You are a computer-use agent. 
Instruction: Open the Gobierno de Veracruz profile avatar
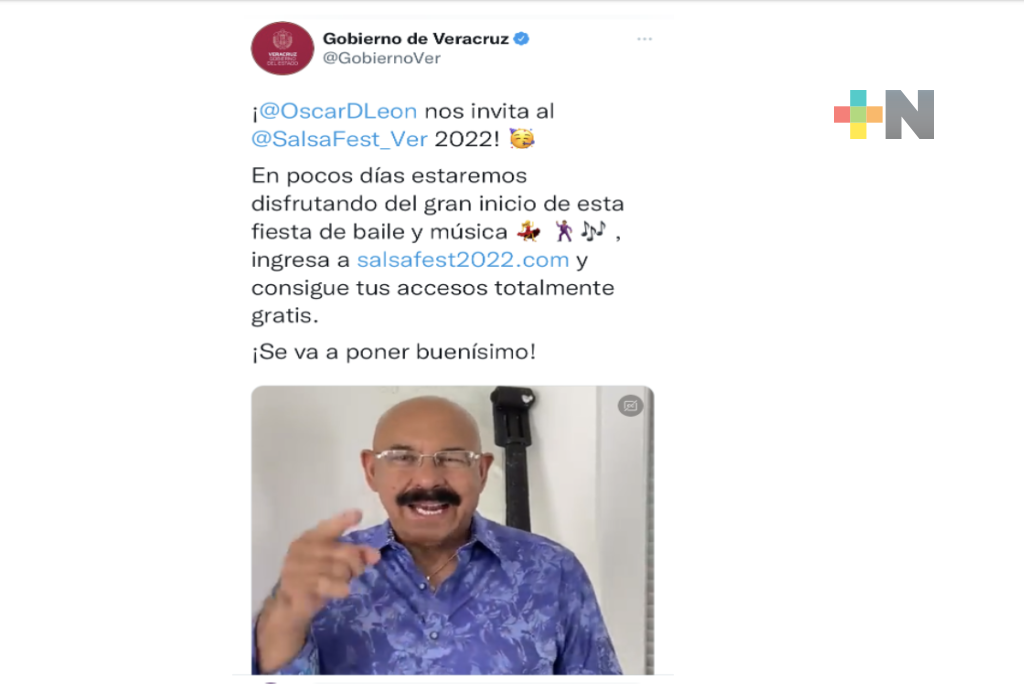(x=282, y=48)
